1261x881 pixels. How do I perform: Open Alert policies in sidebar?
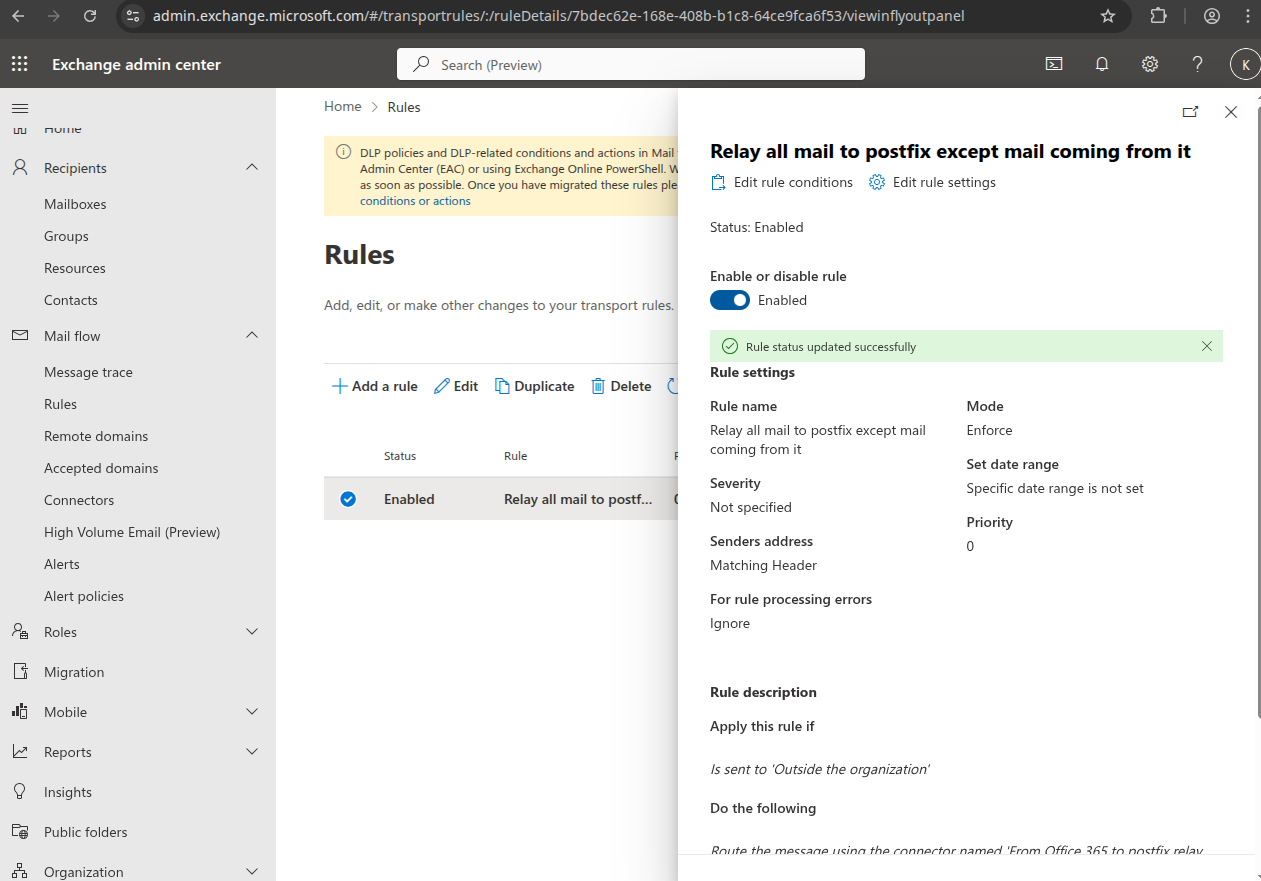pyautogui.click(x=84, y=596)
